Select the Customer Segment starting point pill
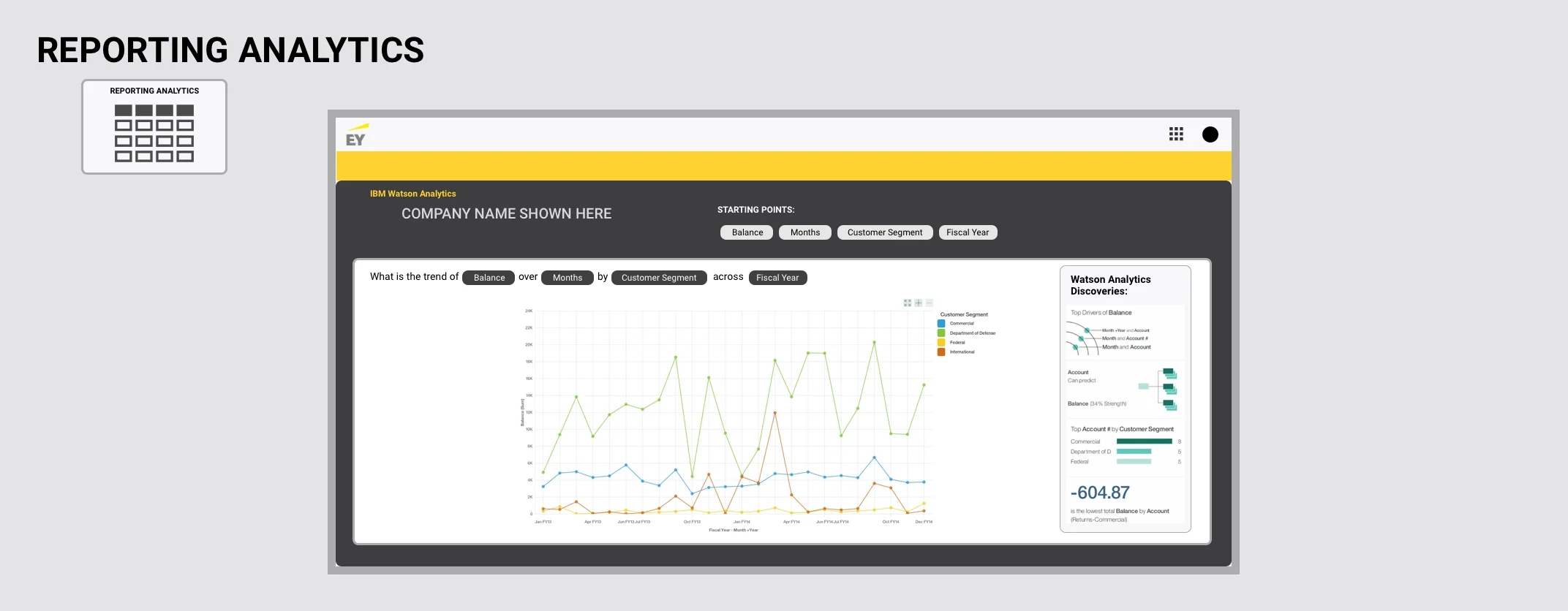The width and height of the screenshot is (1568, 611). pos(885,232)
